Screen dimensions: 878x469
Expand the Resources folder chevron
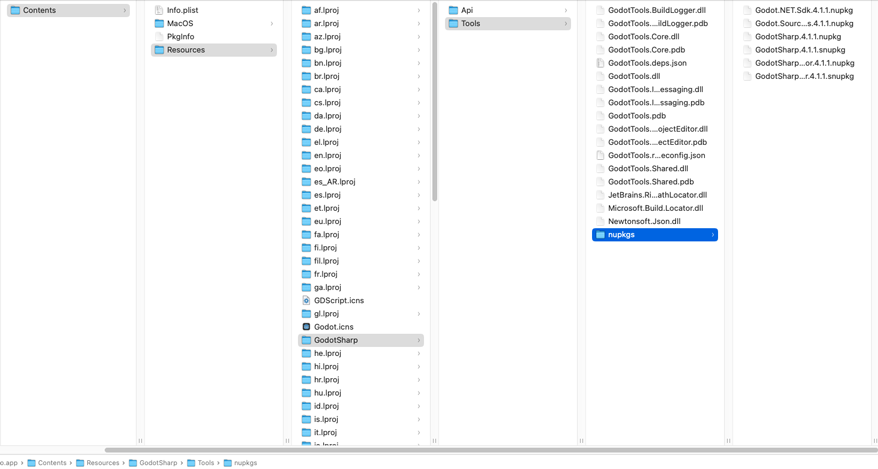pyautogui.click(x=272, y=50)
